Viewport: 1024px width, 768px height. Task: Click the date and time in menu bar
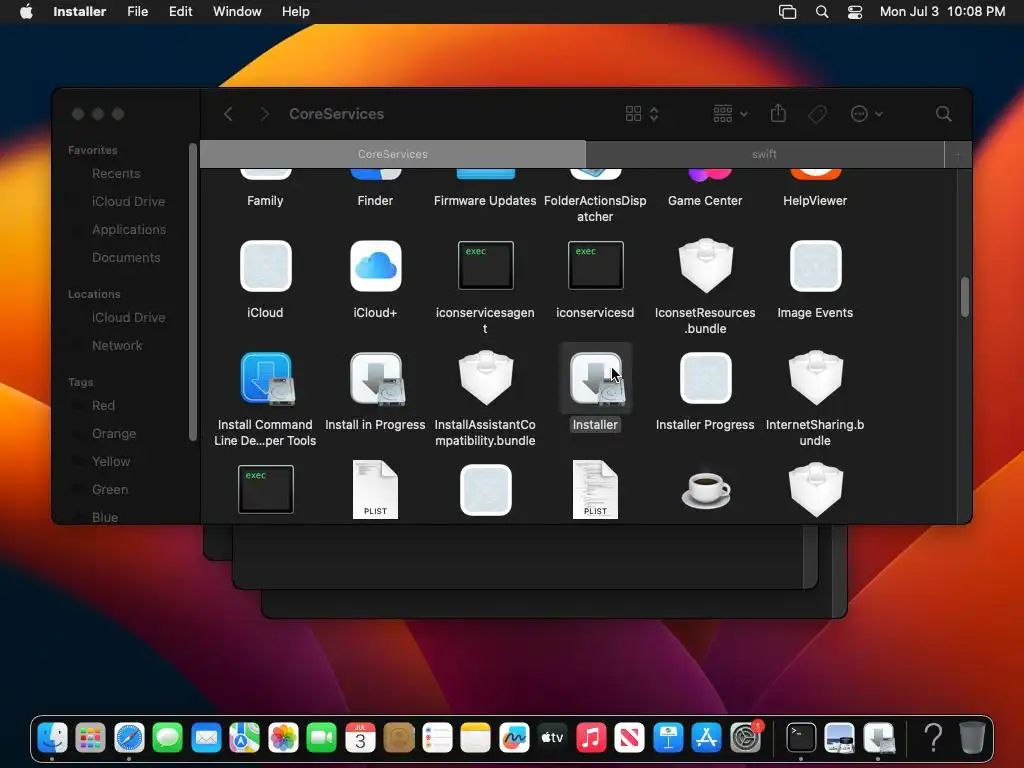pos(942,12)
